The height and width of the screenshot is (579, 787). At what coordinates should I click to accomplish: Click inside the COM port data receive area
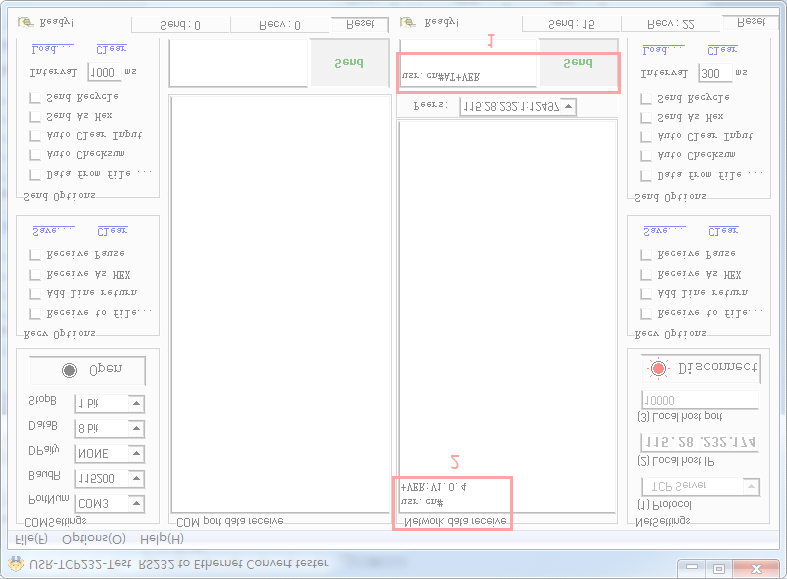pos(280,304)
